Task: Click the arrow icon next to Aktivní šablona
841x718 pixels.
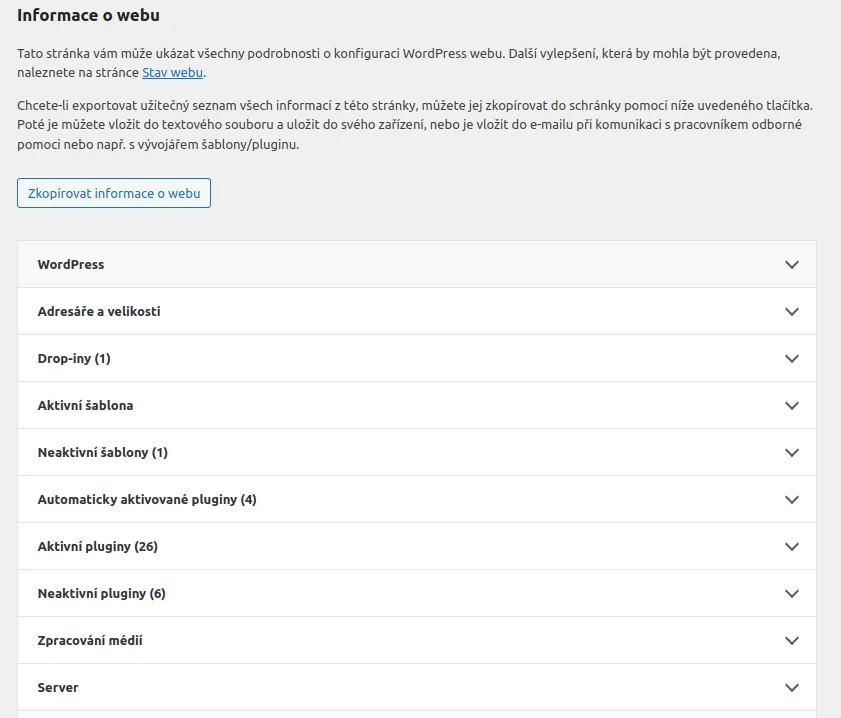Action: click(792, 406)
